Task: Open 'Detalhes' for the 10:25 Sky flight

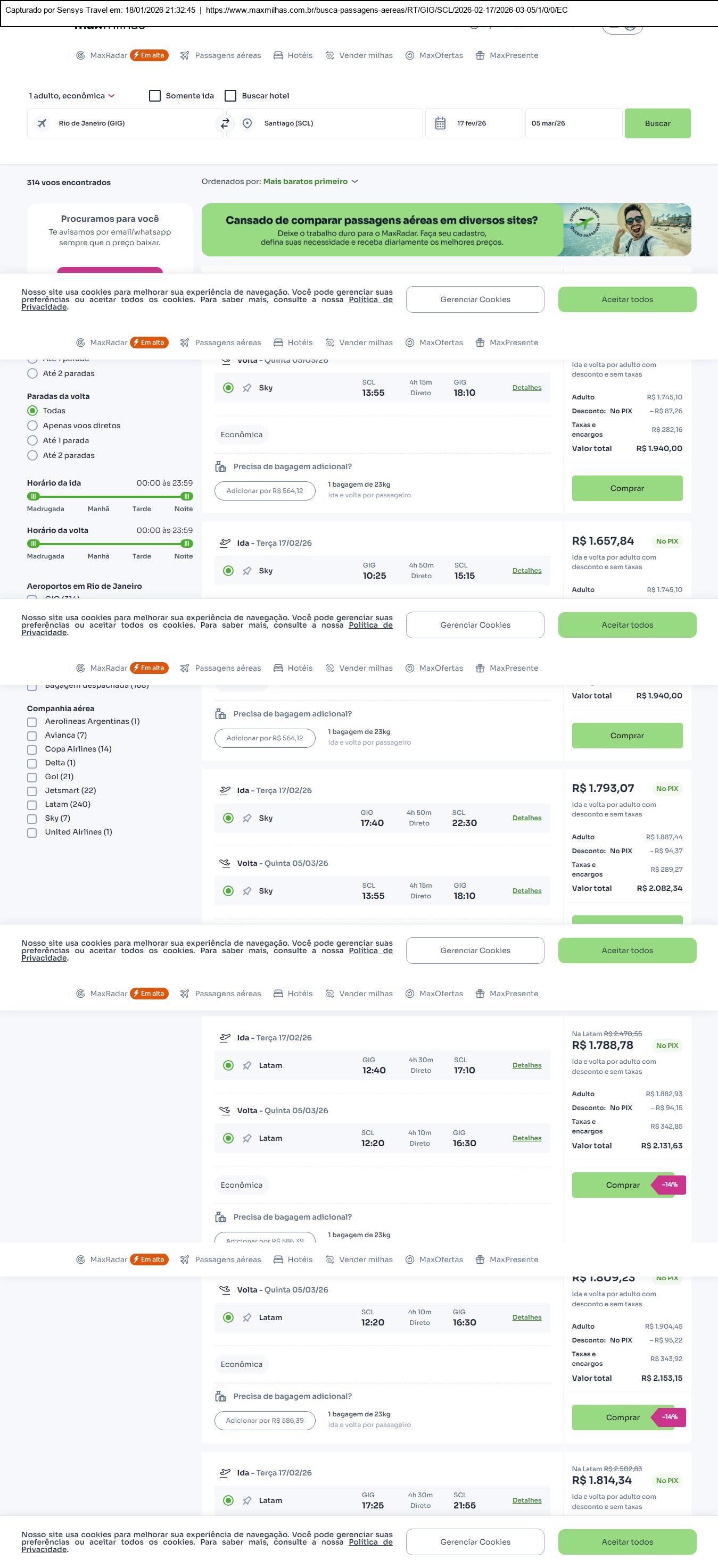Action: click(x=527, y=570)
